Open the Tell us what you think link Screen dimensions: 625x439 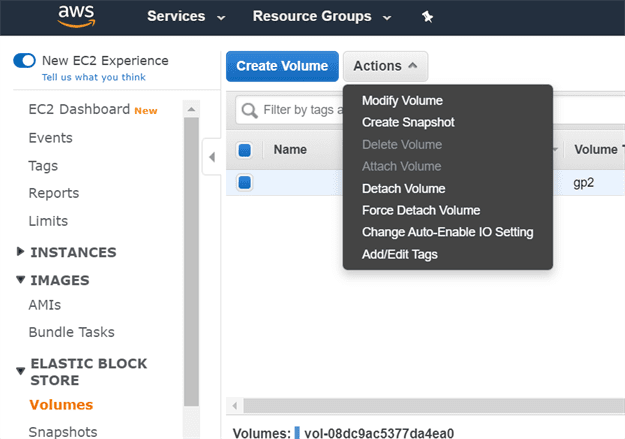93,77
